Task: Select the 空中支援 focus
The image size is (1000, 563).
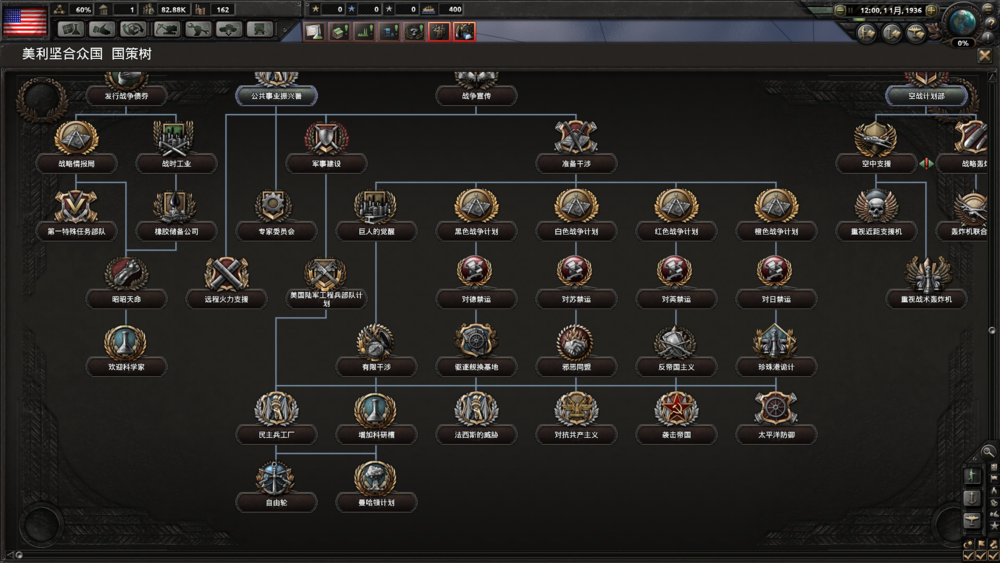Action: (876, 147)
